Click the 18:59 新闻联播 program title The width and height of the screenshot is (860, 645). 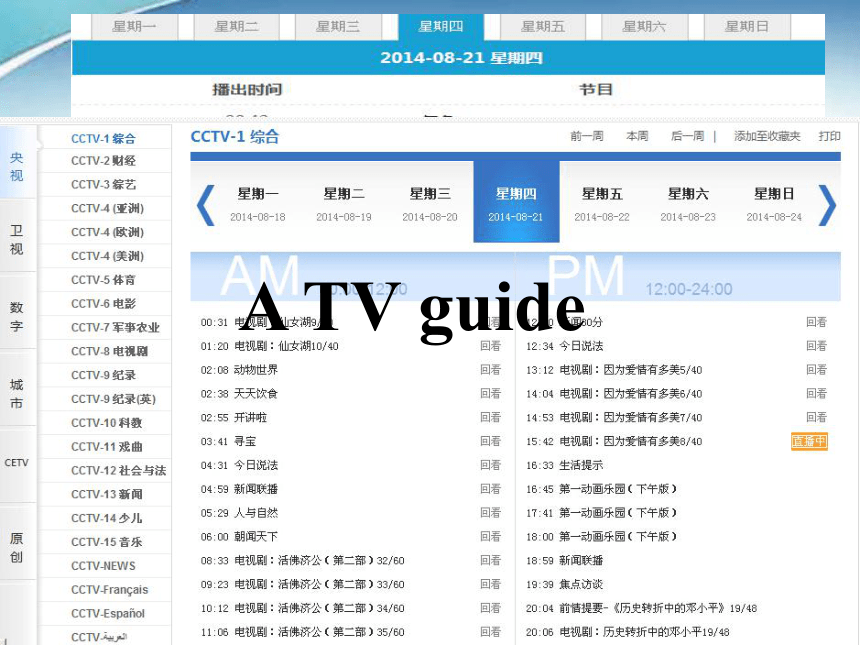coord(581,561)
